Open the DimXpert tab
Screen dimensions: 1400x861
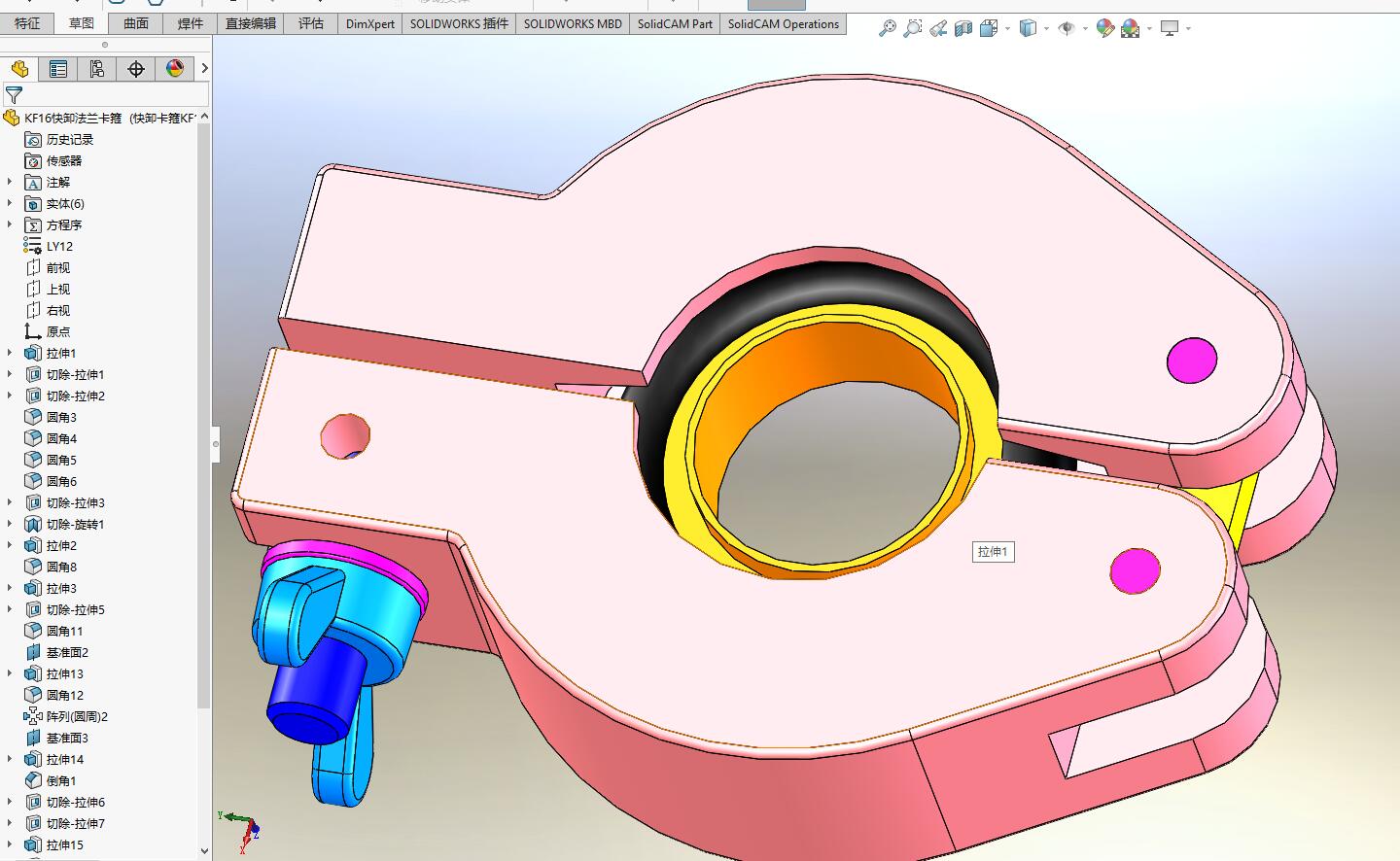click(370, 23)
